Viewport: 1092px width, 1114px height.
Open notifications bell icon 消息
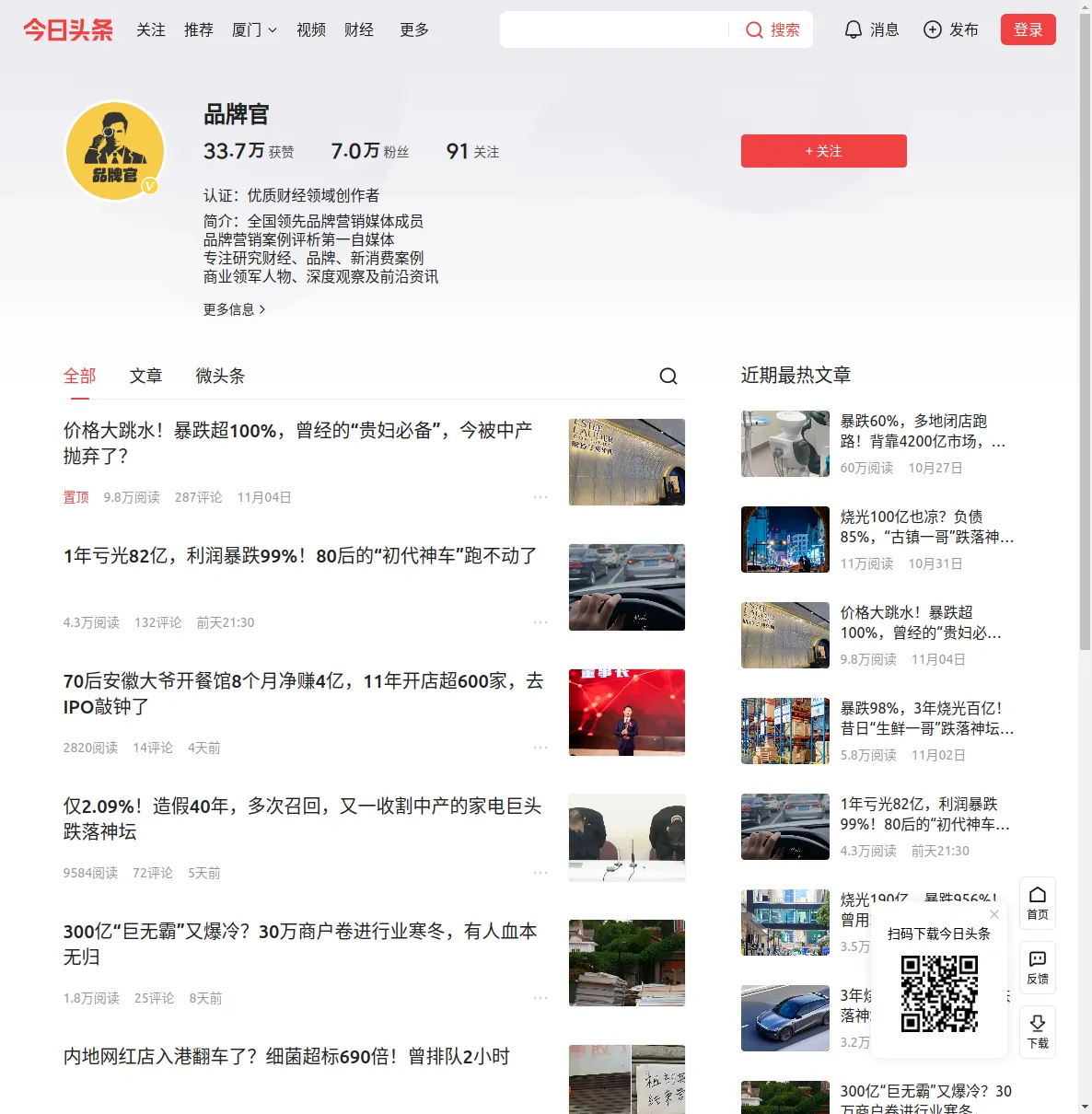point(854,29)
